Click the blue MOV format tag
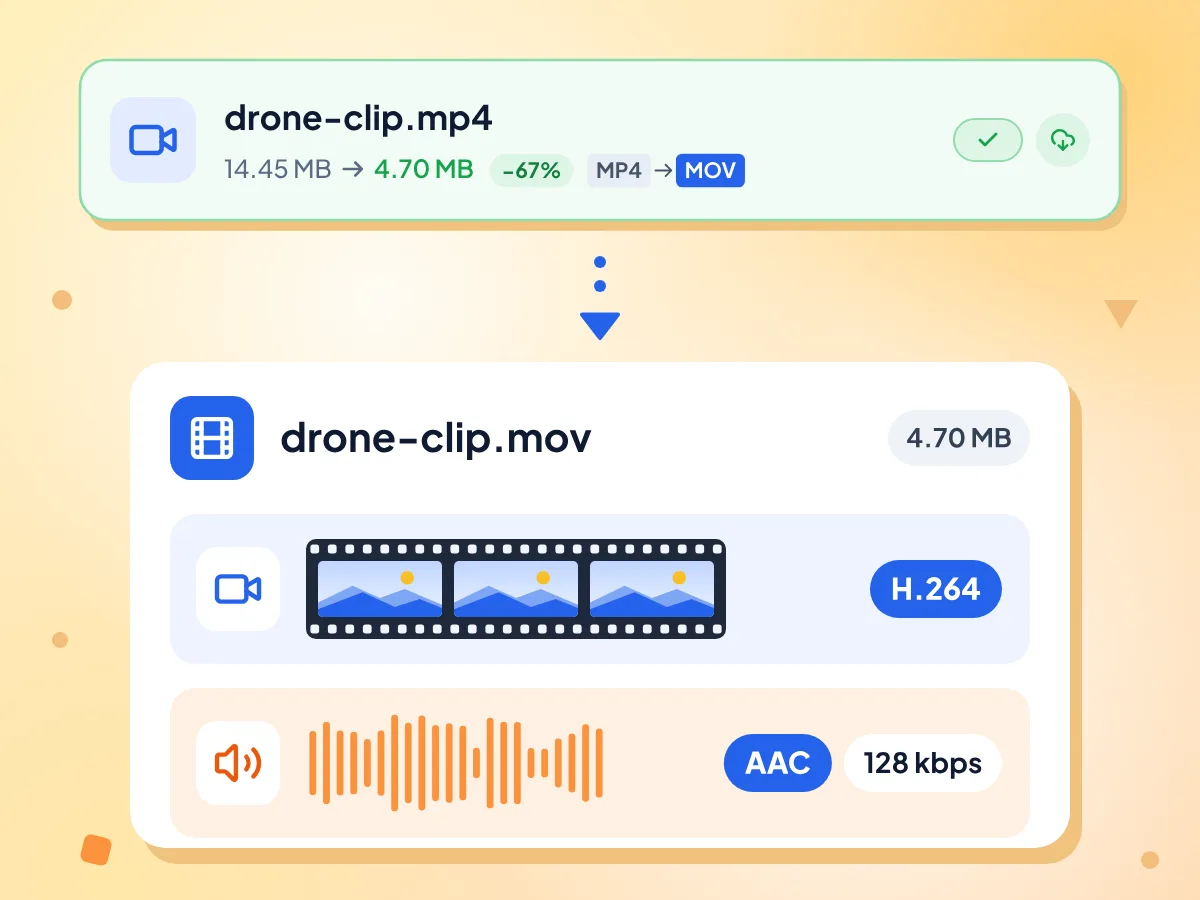 (711, 171)
